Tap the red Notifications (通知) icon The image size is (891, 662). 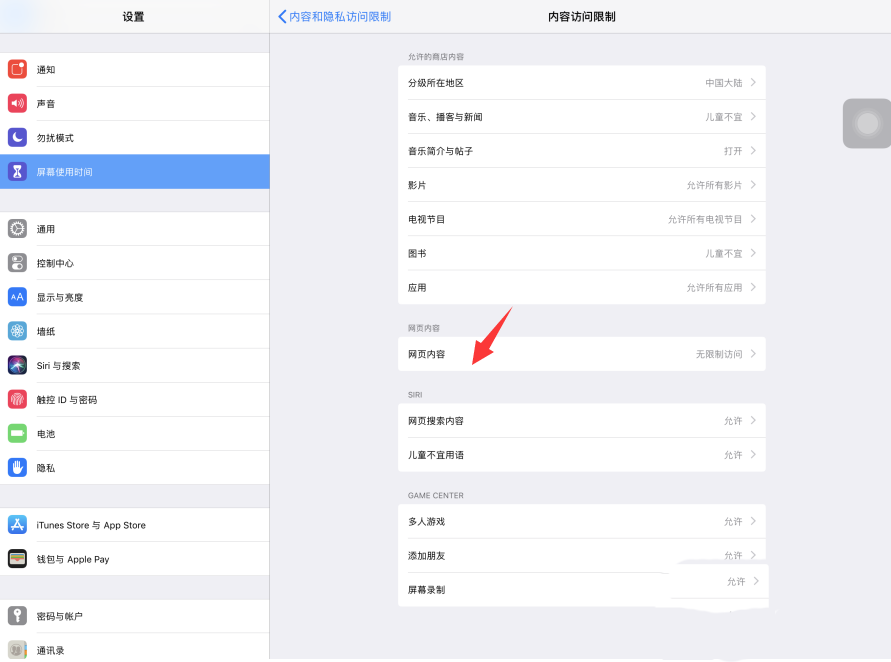coord(17,69)
